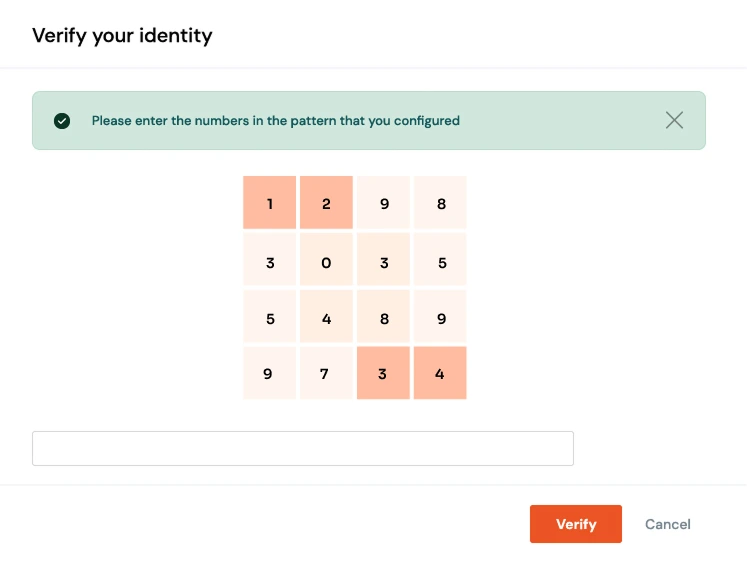
Task: Choose the 8 cell in the third row
Action: coord(383,317)
